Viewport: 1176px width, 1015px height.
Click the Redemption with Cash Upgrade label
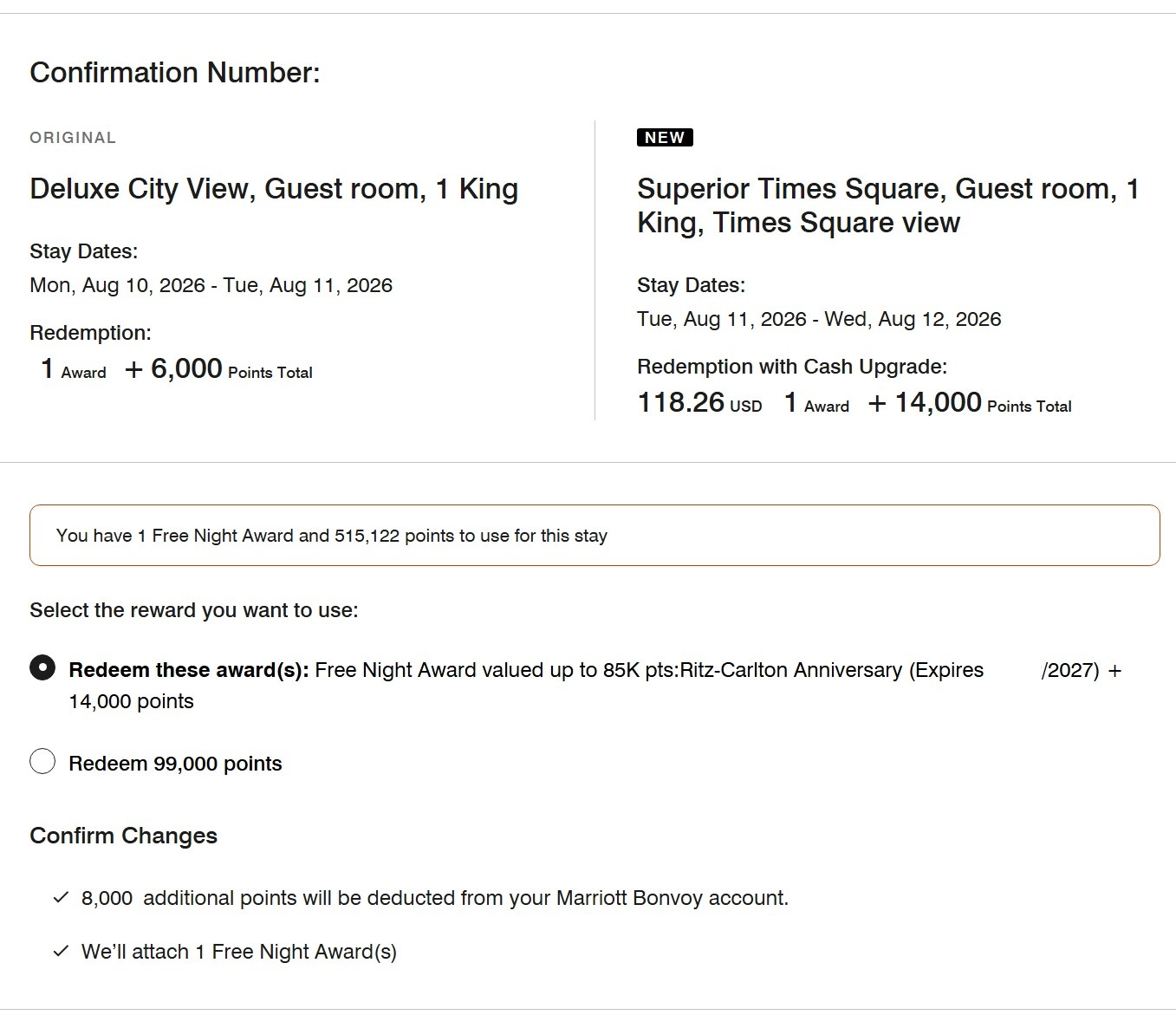(x=792, y=367)
